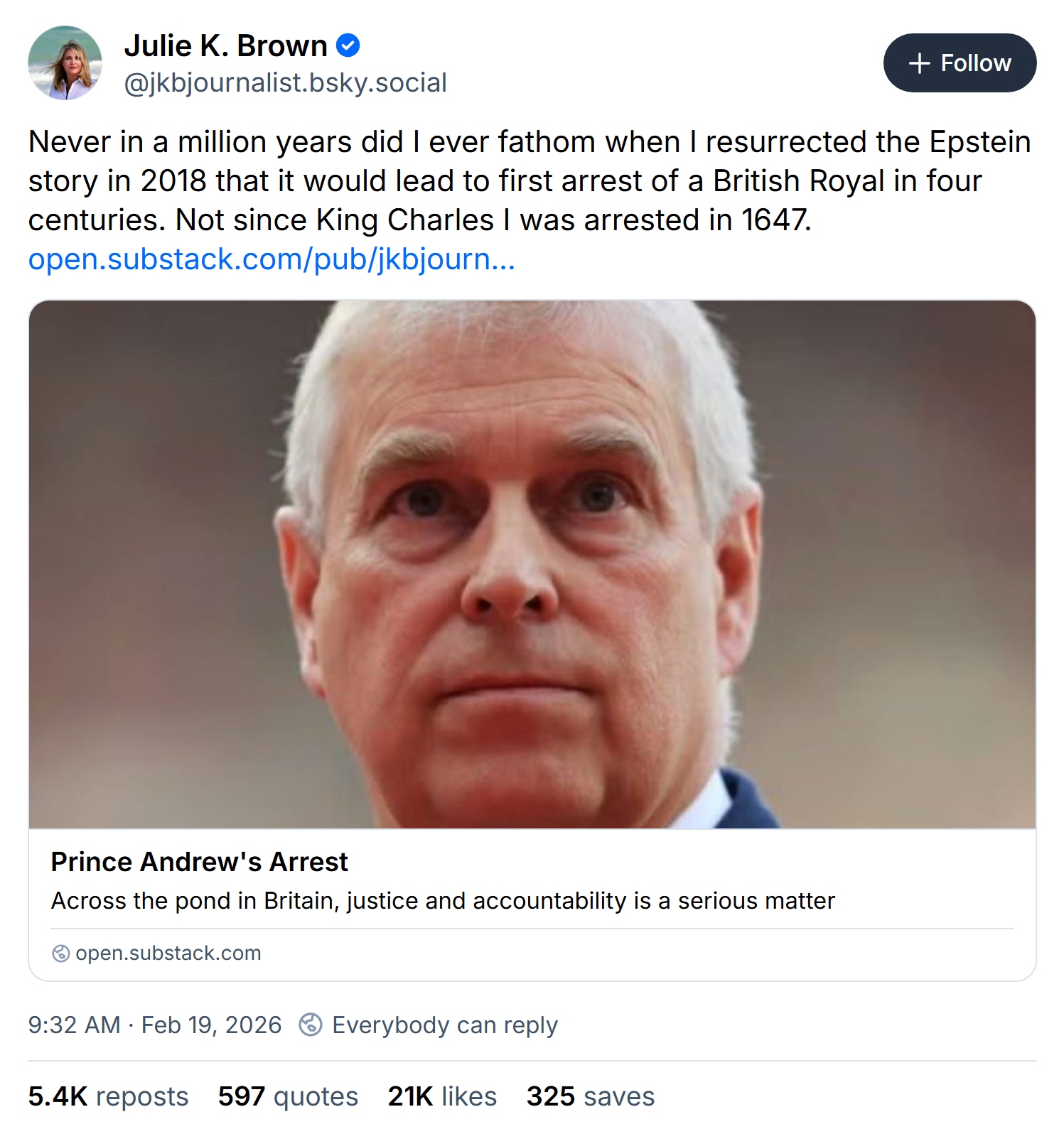Open the 'Prince Andrew's Arrest' card title
The image size is (1064, 1129).
199,862
